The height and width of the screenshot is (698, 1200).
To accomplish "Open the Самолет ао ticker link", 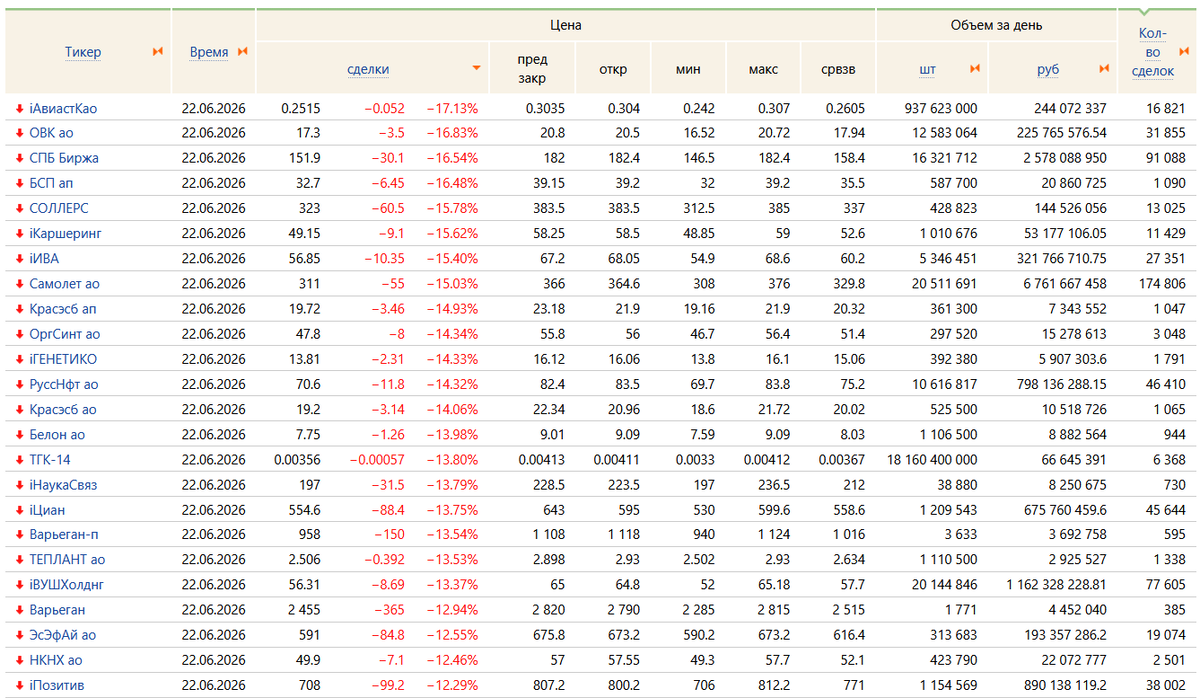I will click(65, 284).
